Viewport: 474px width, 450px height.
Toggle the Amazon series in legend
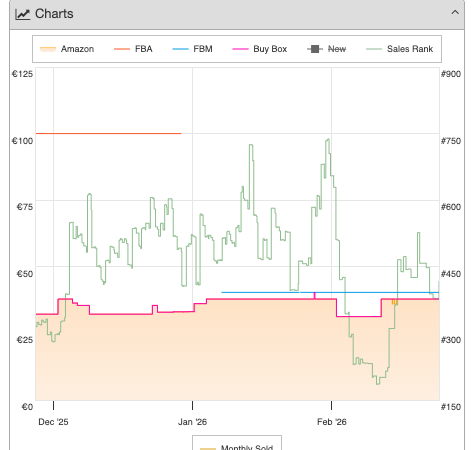click(67, 49)
